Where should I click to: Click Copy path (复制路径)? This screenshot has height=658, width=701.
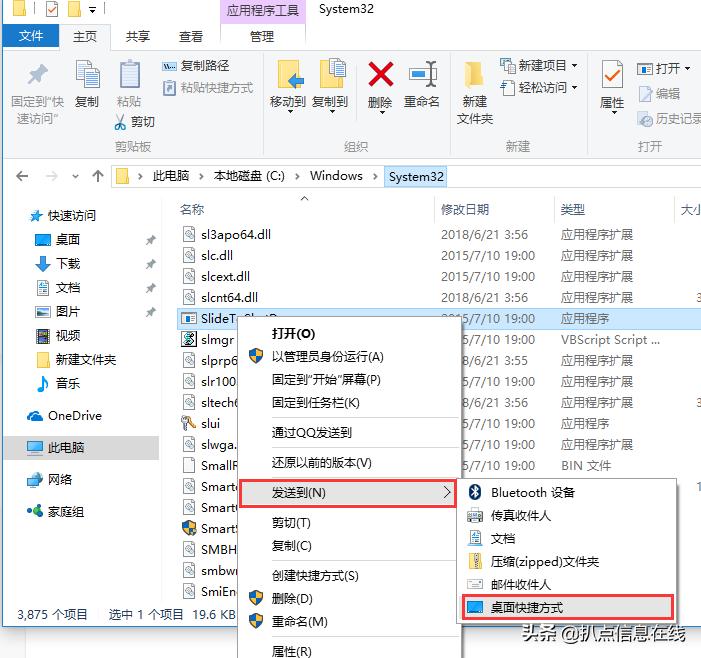pos(196,66)
